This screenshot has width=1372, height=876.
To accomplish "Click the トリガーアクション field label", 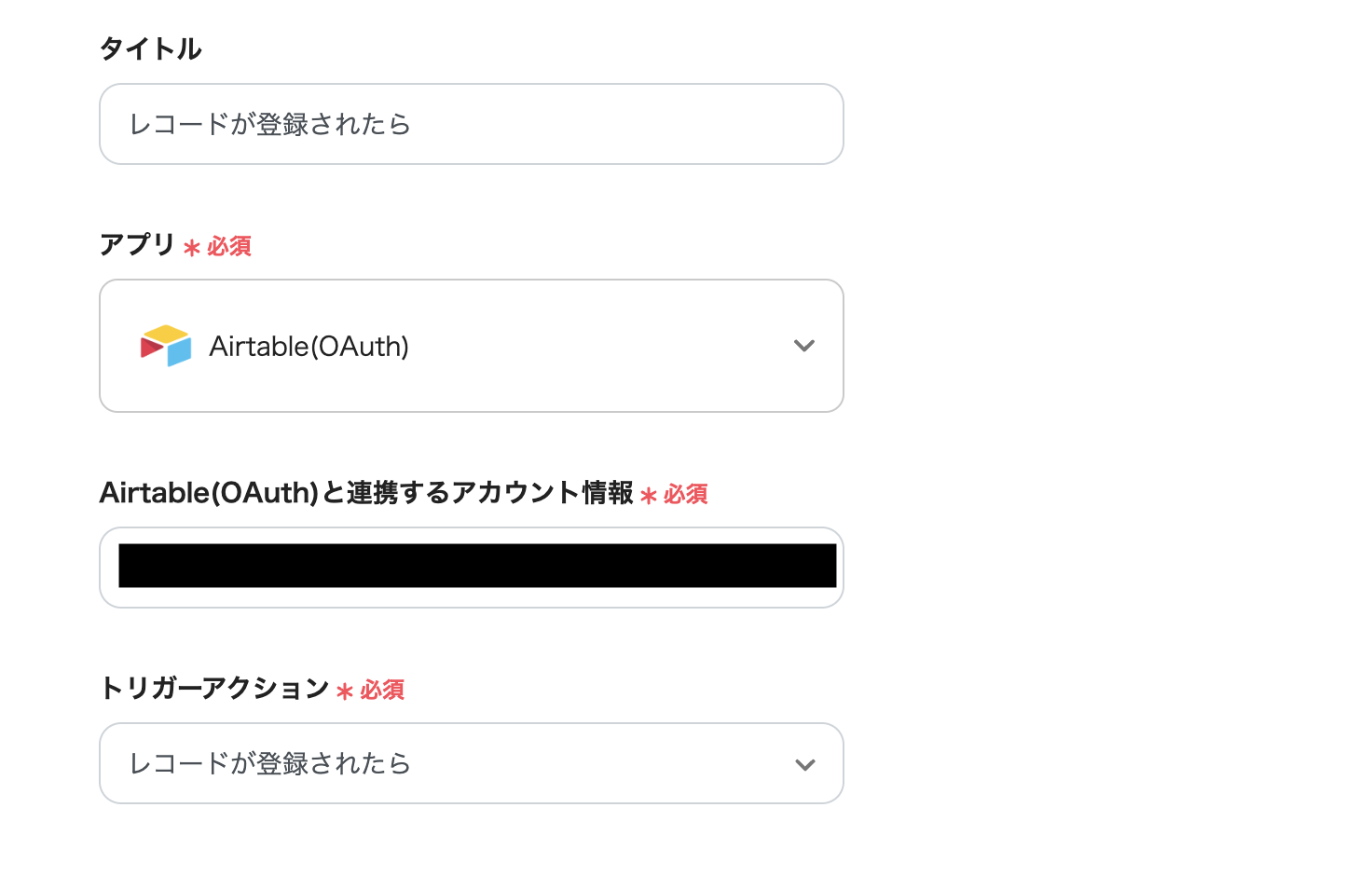I will [213, 688].
